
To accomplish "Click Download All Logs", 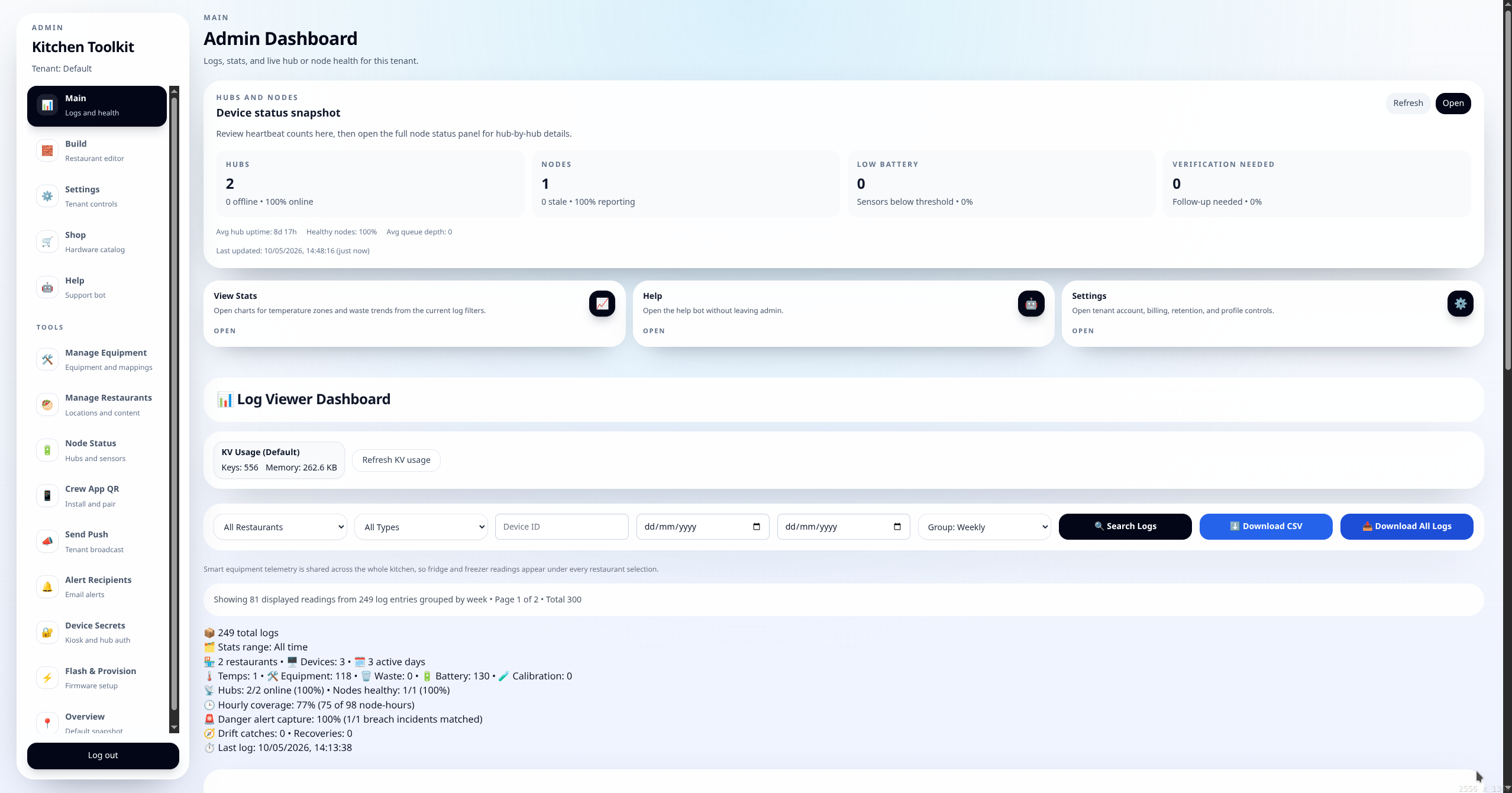I will [x=1407, y=526].
